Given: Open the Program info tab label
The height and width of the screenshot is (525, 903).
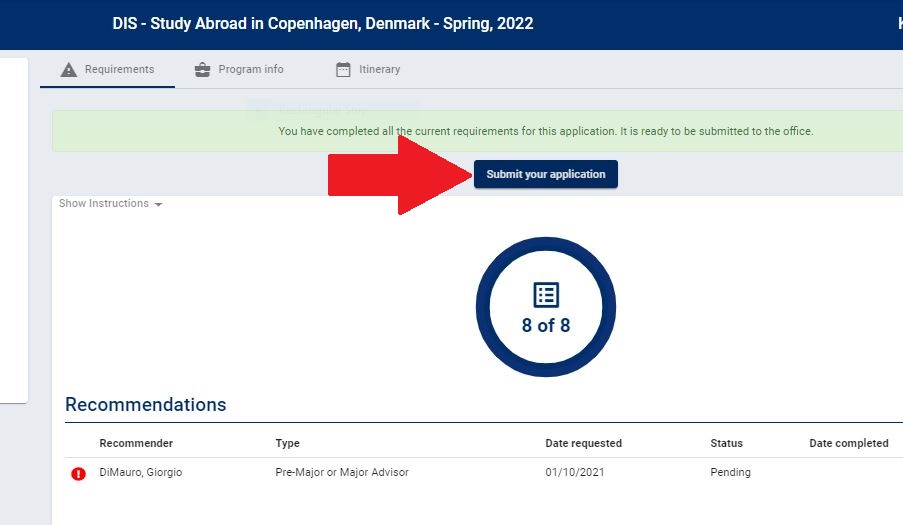Looking at the screenshot, I should 251,70.
